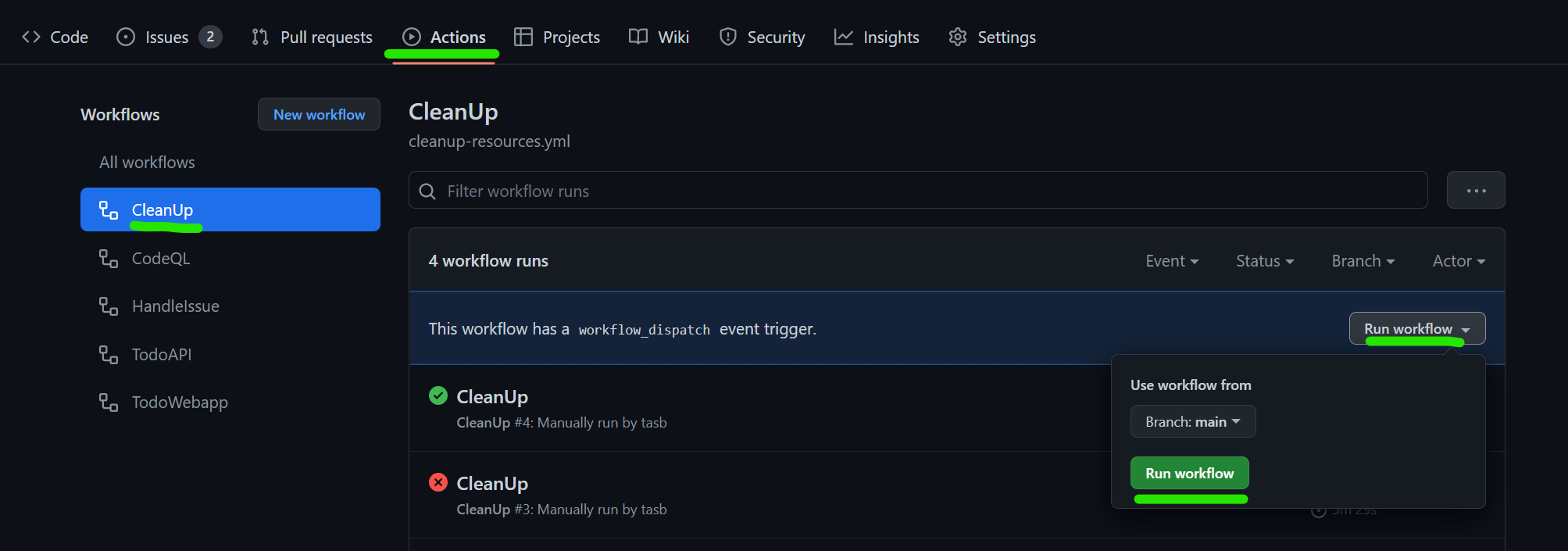1568x551 pixels.
Task: Expand the Branch filter dropdown
Action: point(1363,261)
